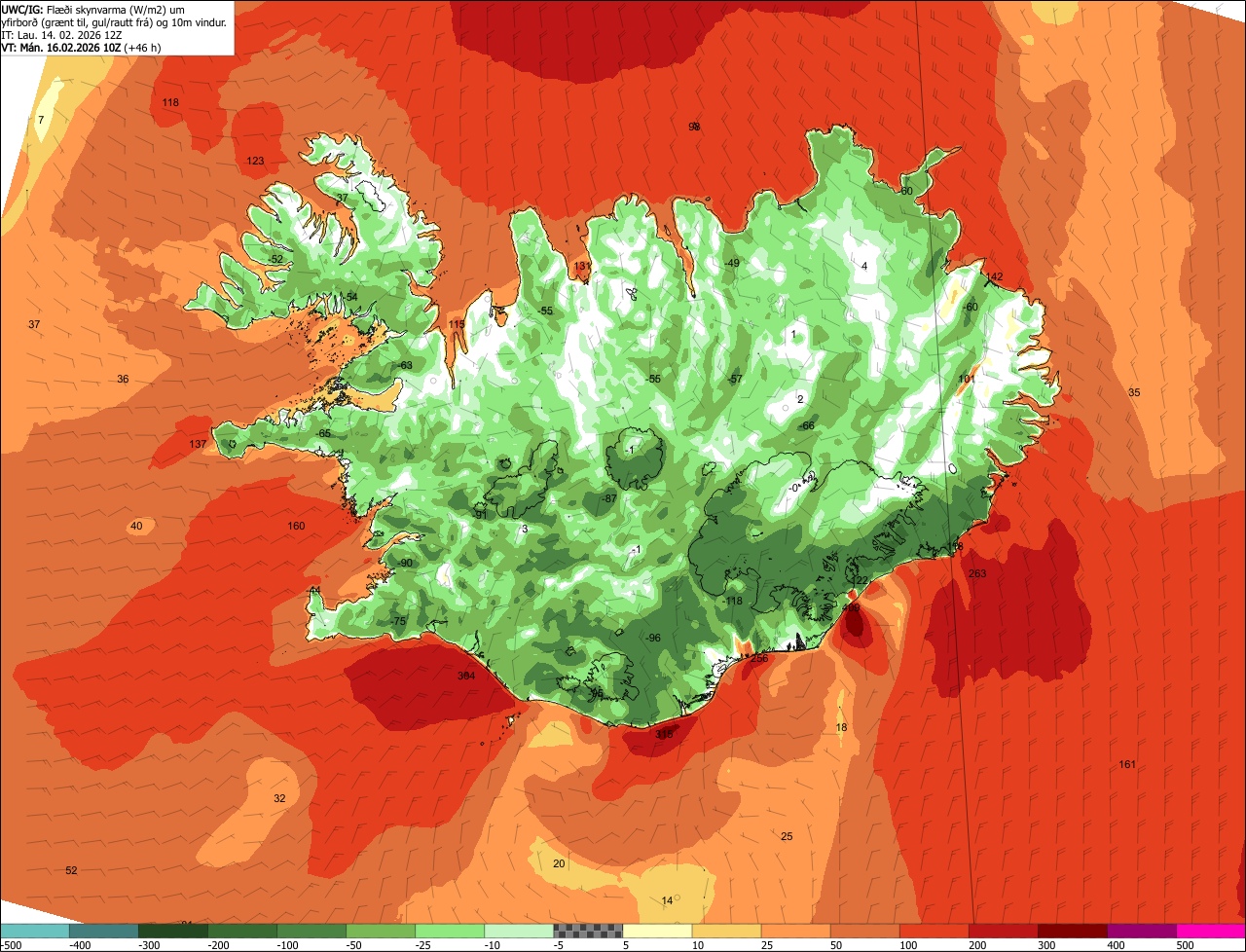Click the map value -87 in central Iceland
The height and width of the screenshot is (952, 1246).
click(609, 498)
